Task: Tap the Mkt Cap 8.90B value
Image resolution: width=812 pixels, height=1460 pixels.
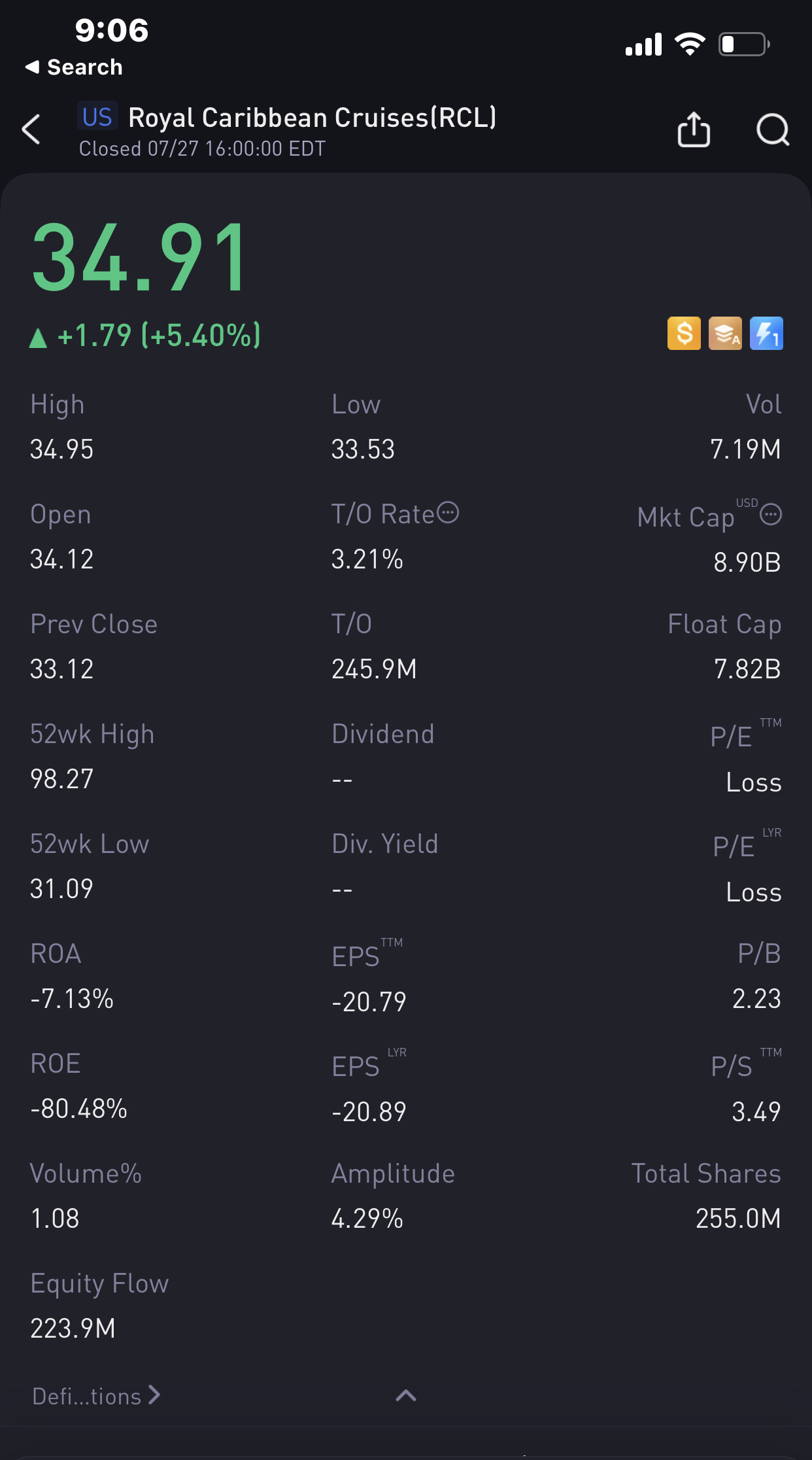Action: [x=747, y=562]
